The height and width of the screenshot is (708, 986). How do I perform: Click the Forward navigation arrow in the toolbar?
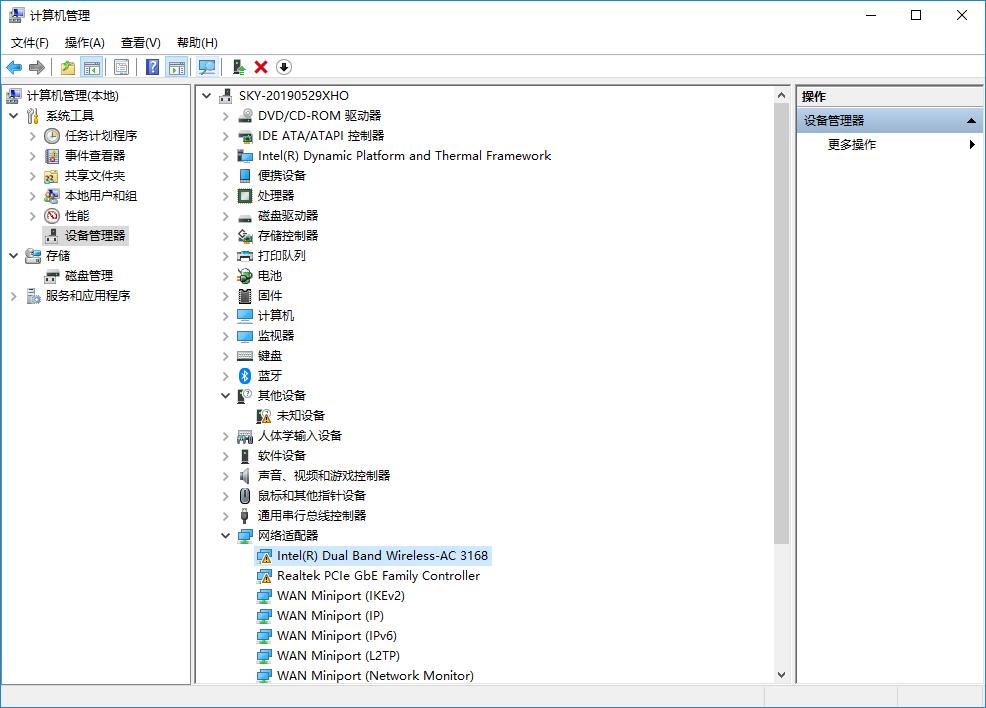(37, 66)
